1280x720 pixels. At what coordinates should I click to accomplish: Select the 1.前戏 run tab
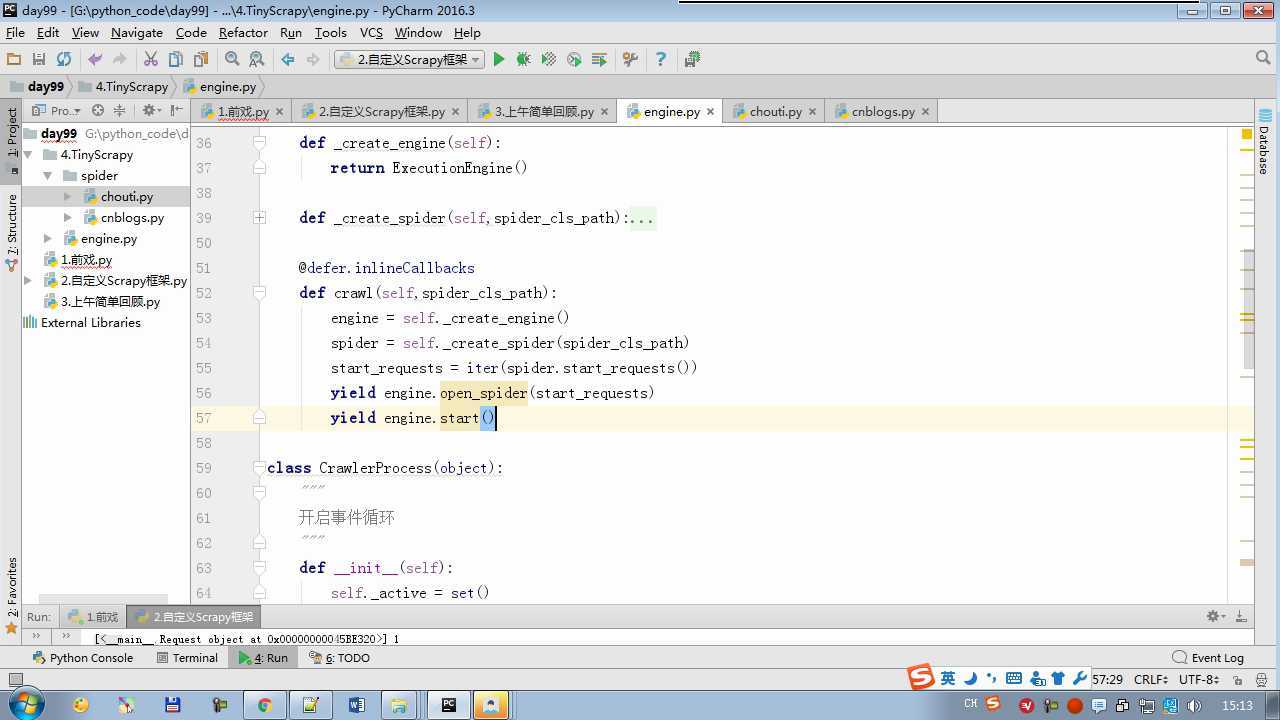(x=93, y=617)
